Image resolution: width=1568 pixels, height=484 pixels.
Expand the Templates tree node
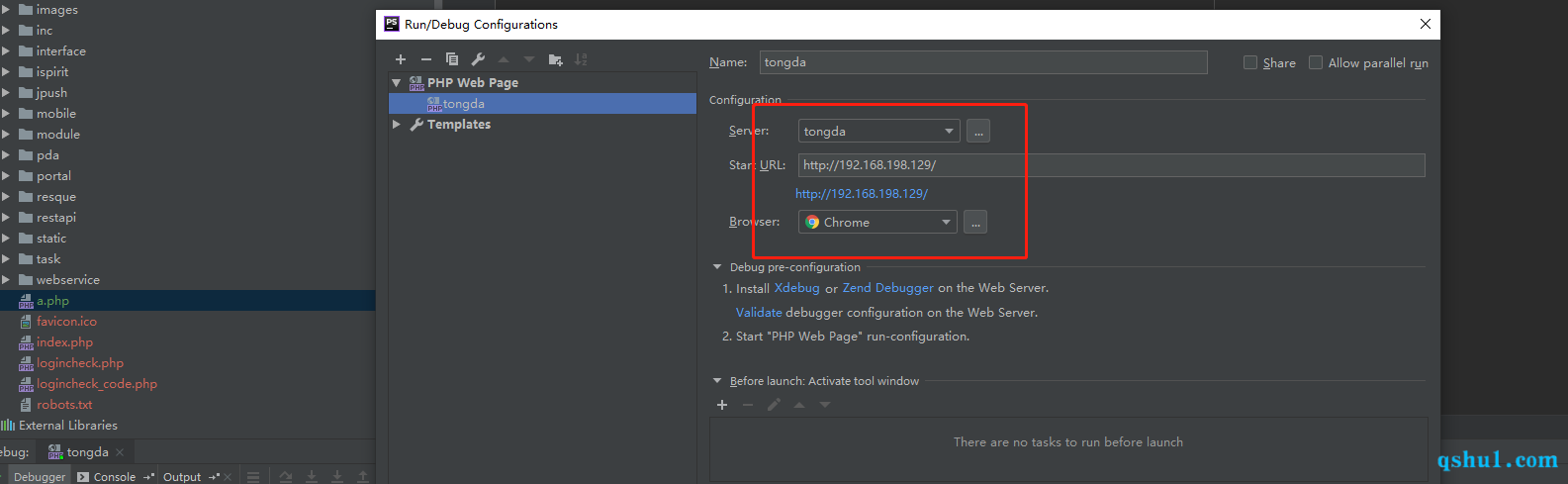pyautogui.click(x=397, y=125)
